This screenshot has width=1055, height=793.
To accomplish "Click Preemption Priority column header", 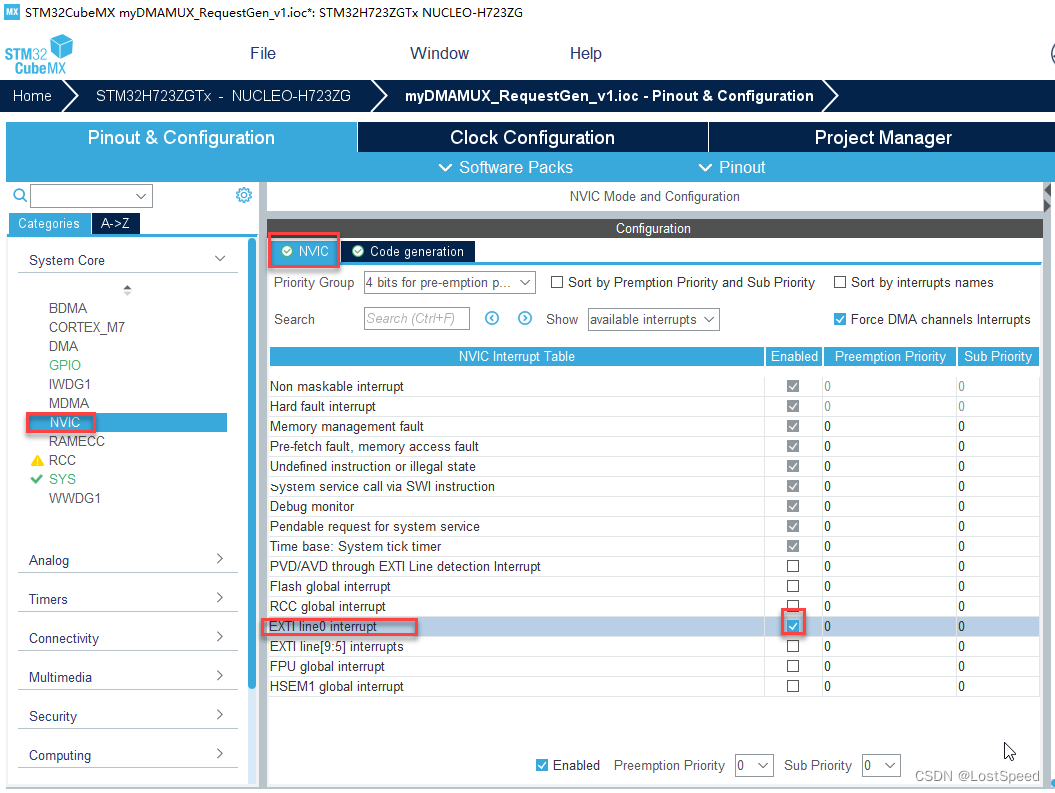I will pyautogui.click(x=889, y=356).
